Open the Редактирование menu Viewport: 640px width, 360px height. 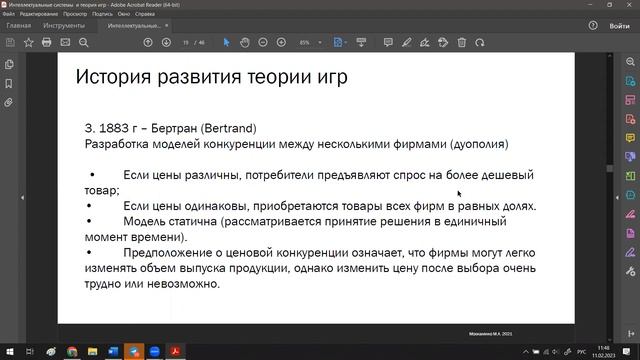click(39, 14)
